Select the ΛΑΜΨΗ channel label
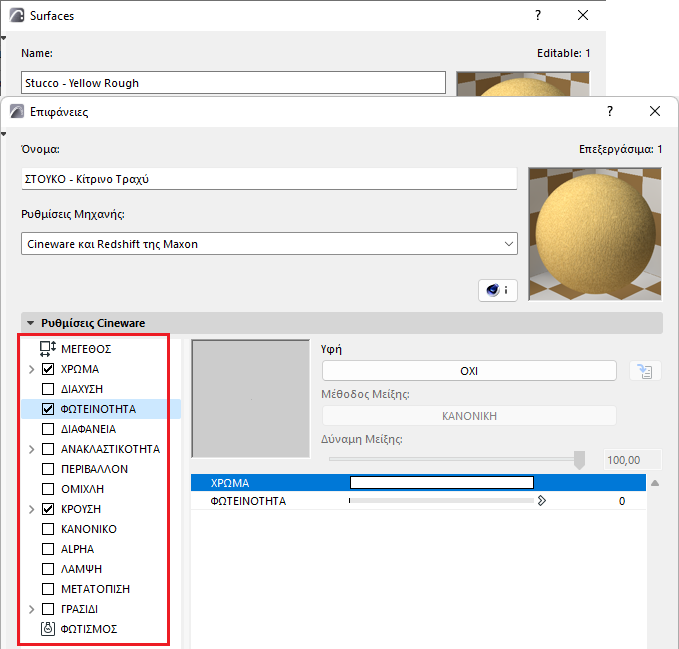 pyautogui.click(x=81, y=569)
